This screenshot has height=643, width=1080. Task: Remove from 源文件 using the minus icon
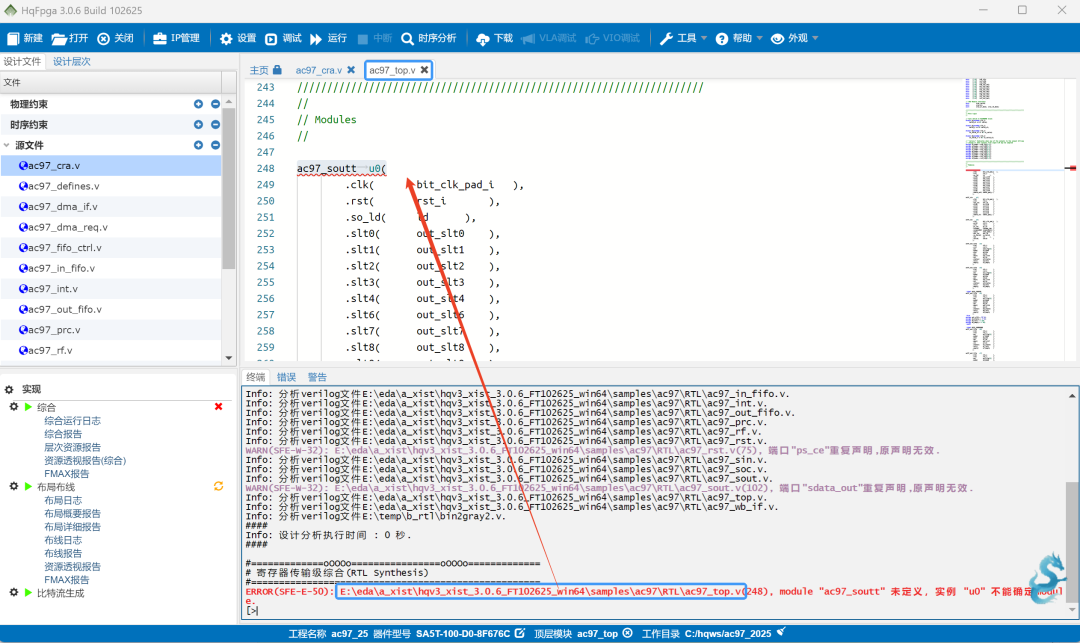(x=215, y=145)
